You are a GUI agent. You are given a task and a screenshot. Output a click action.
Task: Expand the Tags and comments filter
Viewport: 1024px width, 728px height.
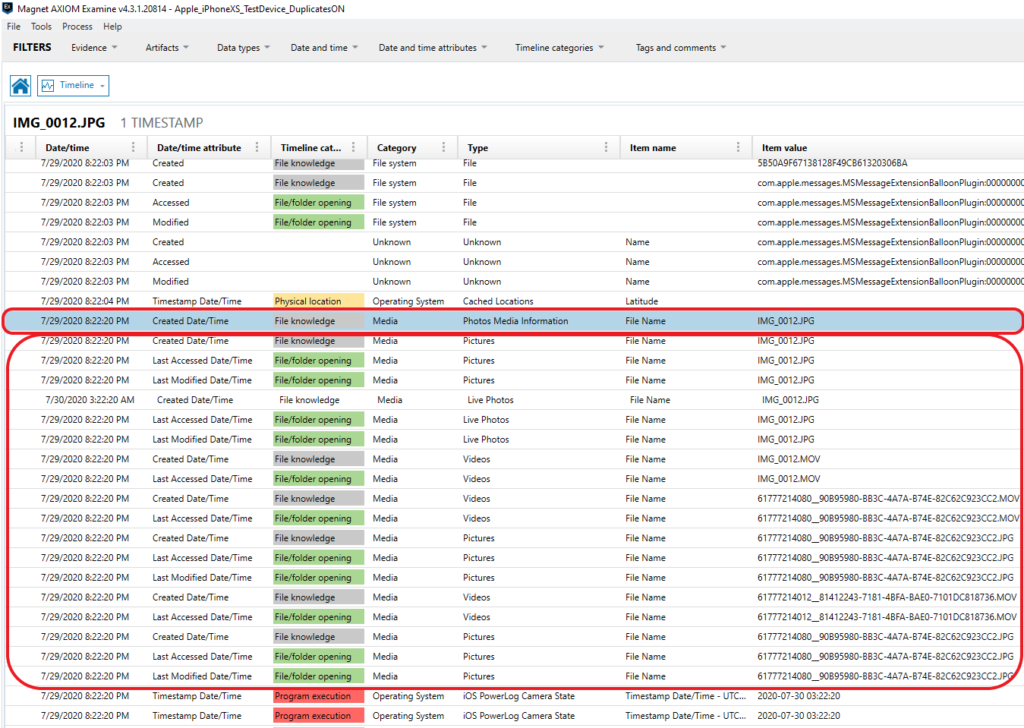[x=680, y=48]
